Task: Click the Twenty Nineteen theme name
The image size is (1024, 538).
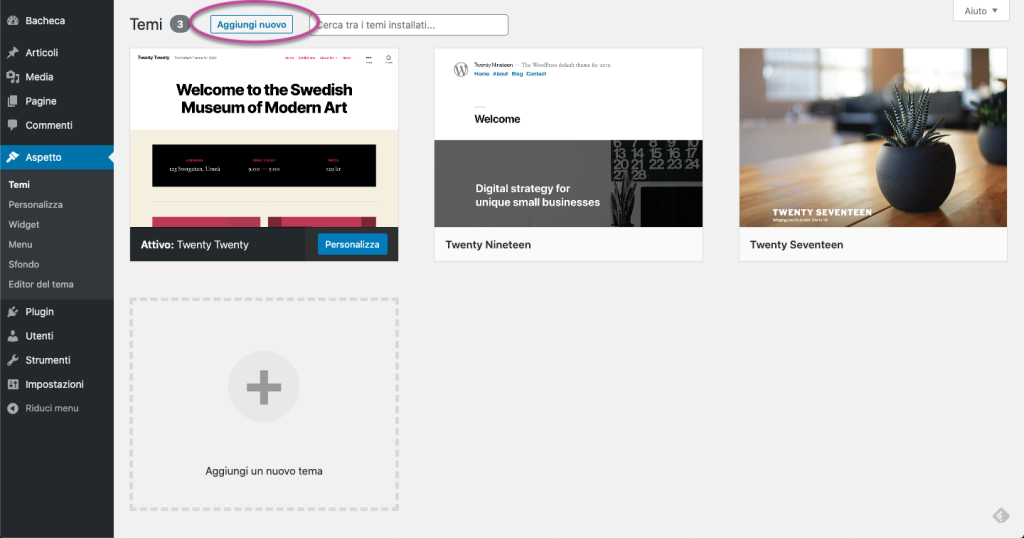Action: [488, 244]
